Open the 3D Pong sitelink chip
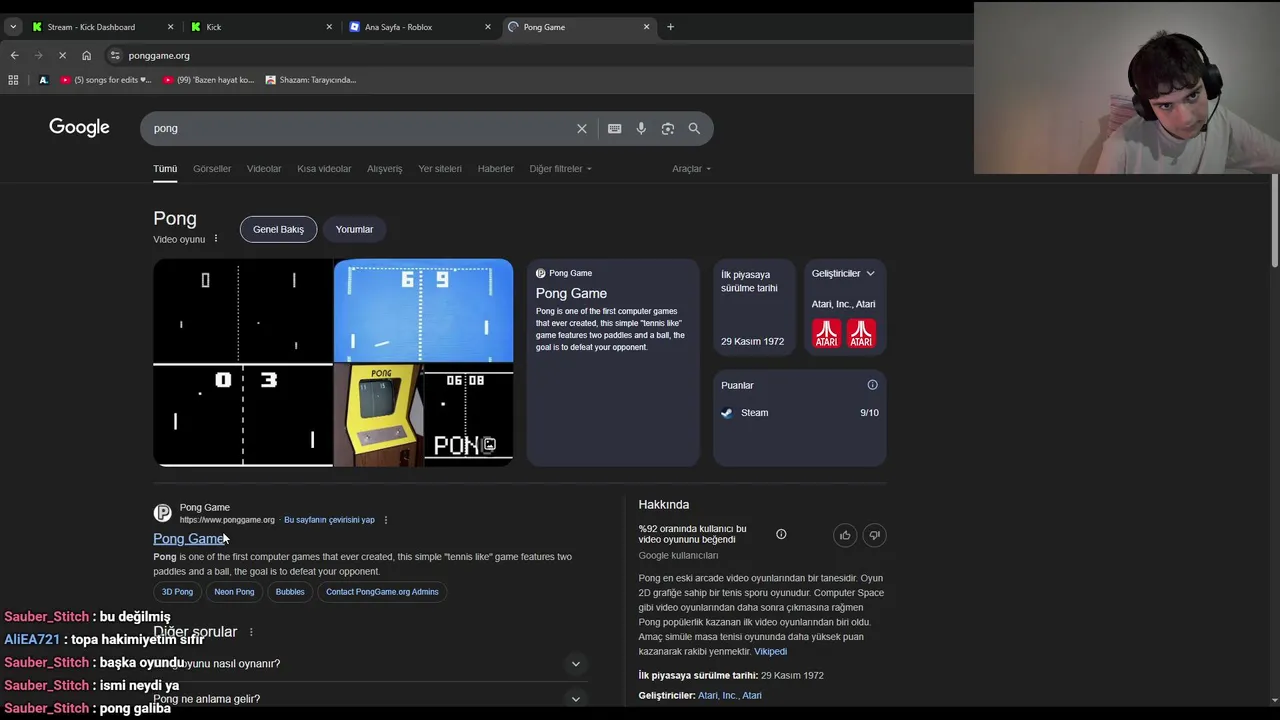 tap(177, 592)
